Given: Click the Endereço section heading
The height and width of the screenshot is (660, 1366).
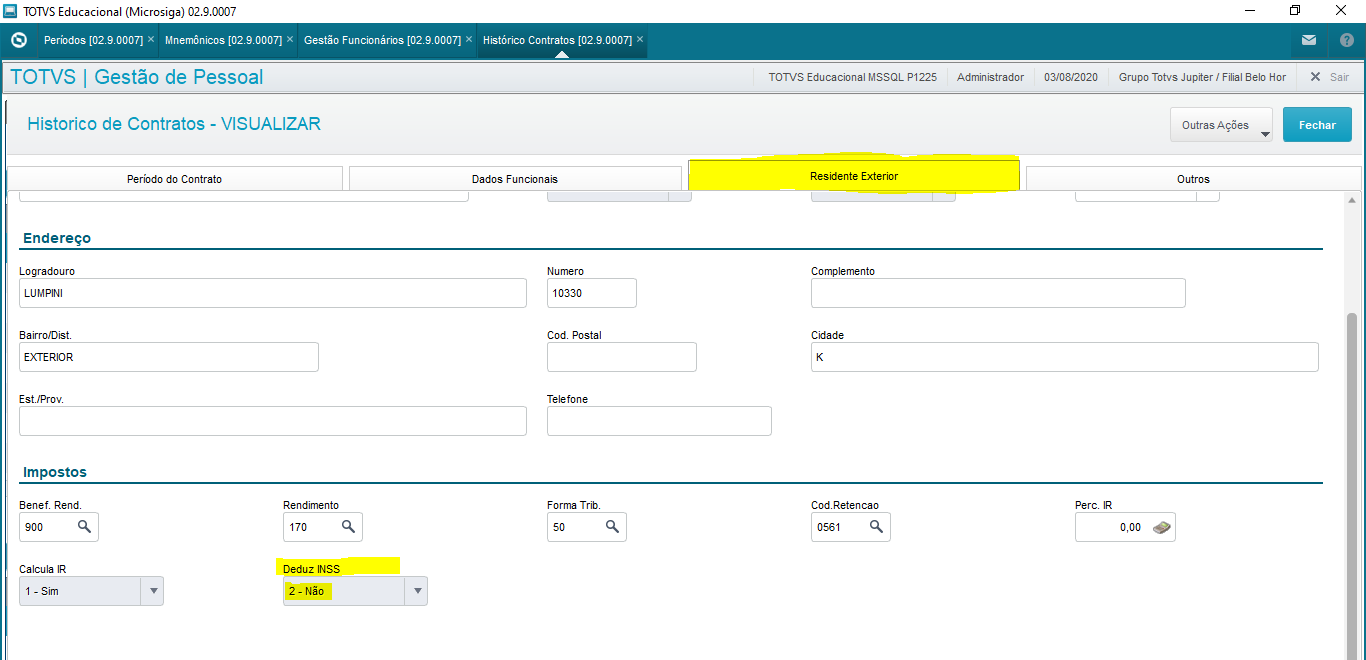Looking at the screenshot, I should pos(55,238).
